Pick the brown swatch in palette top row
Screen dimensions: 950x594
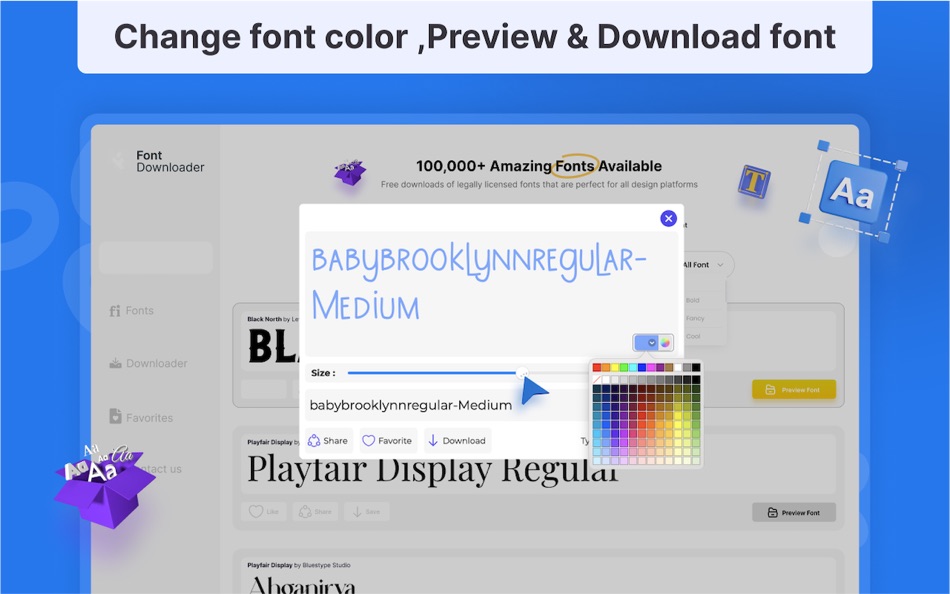click(669, 367)
